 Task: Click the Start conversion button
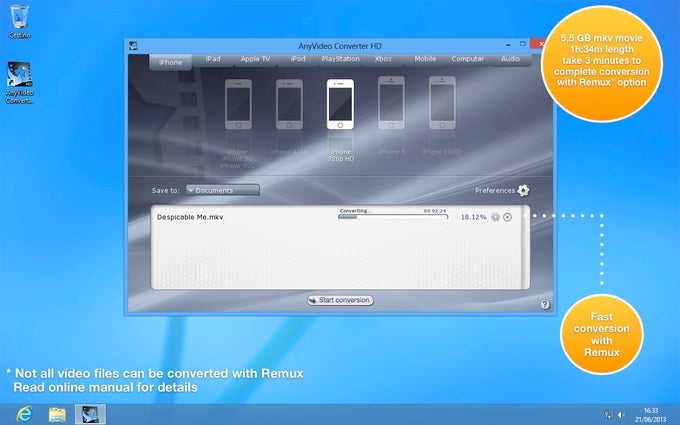click(x=340, y=300)
